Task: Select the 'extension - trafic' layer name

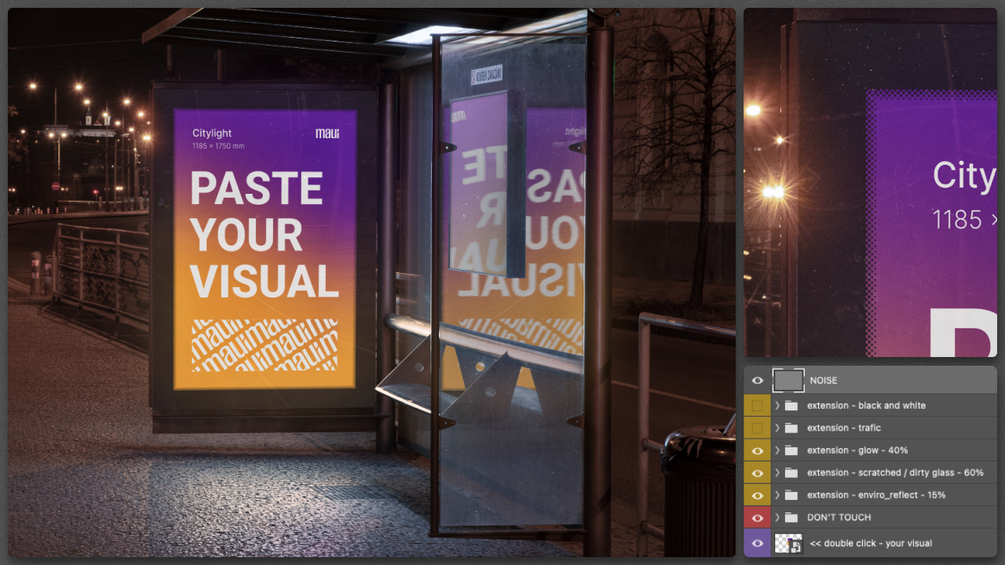Action: [843, 428]
